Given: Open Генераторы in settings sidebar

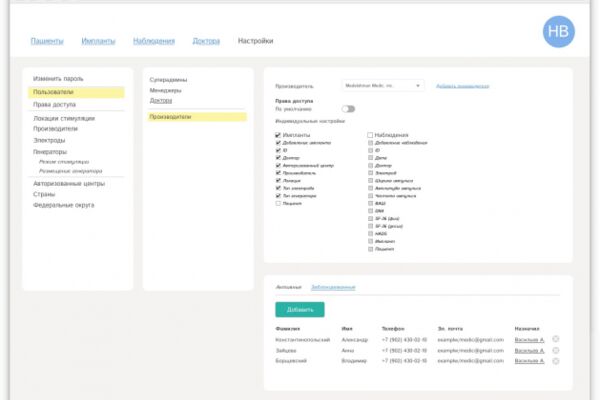Looking at the screenshot, I should tap(50, 152).
